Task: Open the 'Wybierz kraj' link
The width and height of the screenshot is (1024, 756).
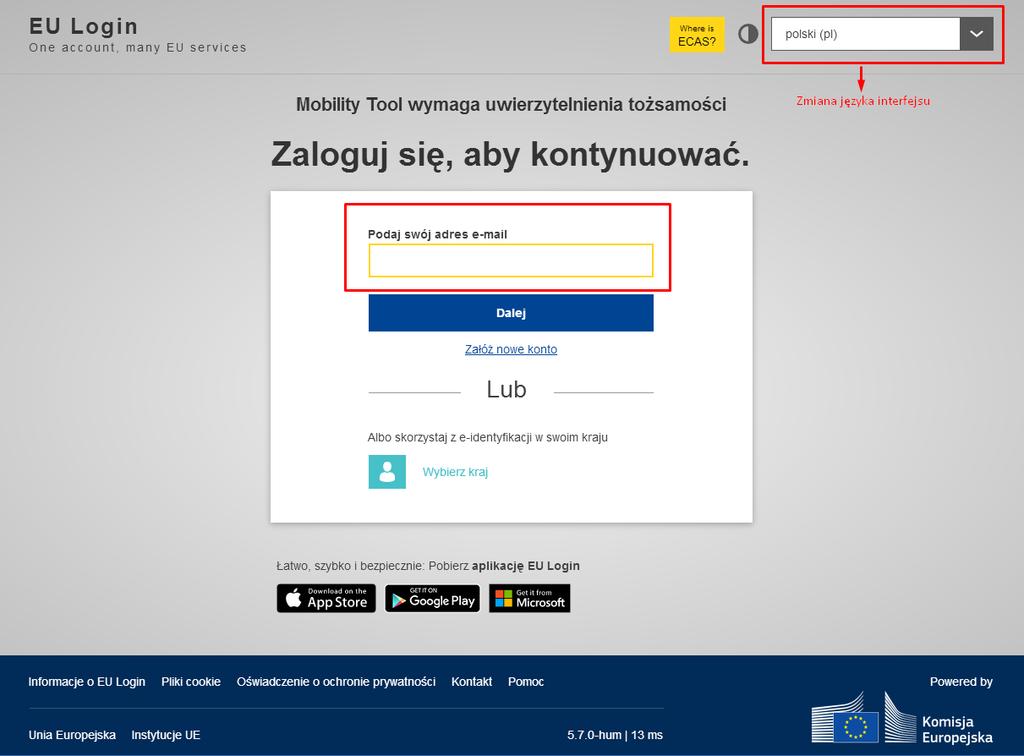Action: pos(455,472)
